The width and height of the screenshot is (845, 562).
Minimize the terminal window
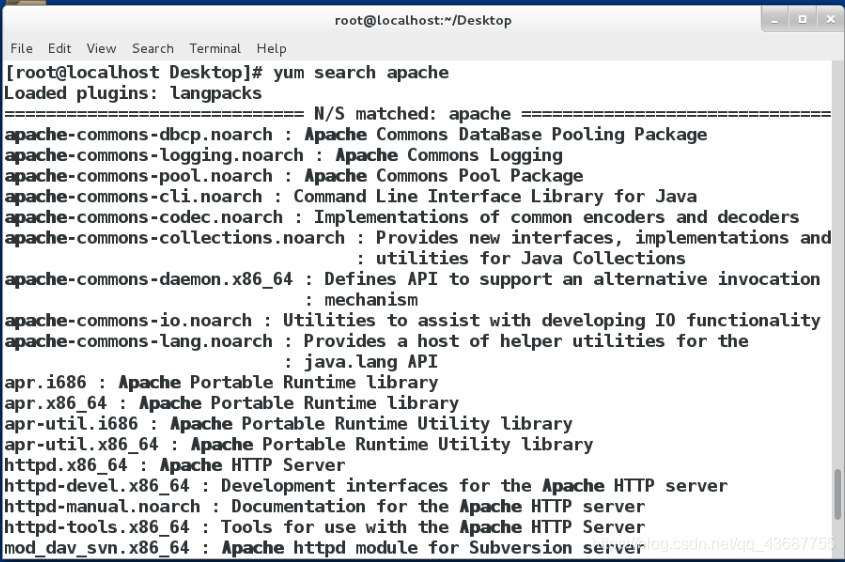coord(774,20)
